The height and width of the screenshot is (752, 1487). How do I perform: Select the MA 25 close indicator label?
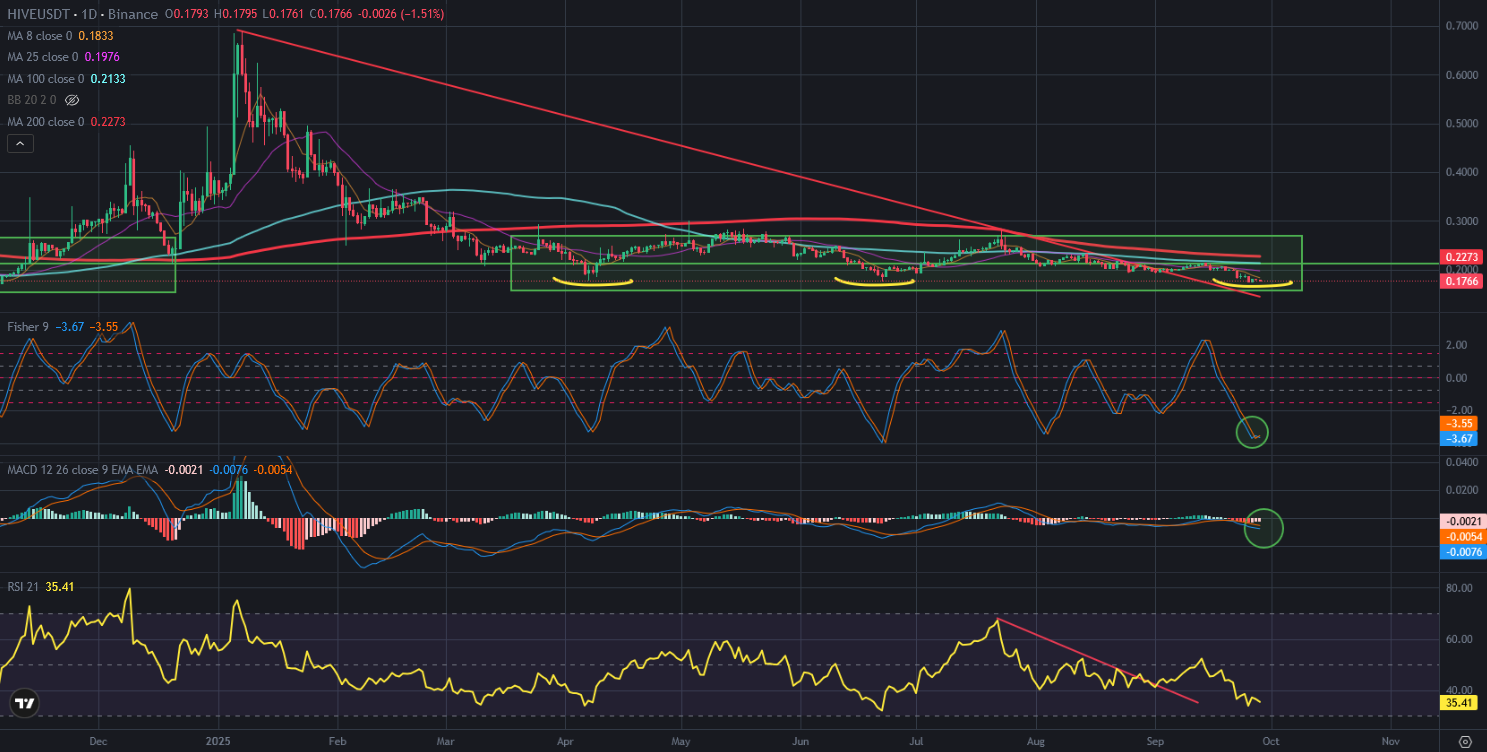[48, 57]
